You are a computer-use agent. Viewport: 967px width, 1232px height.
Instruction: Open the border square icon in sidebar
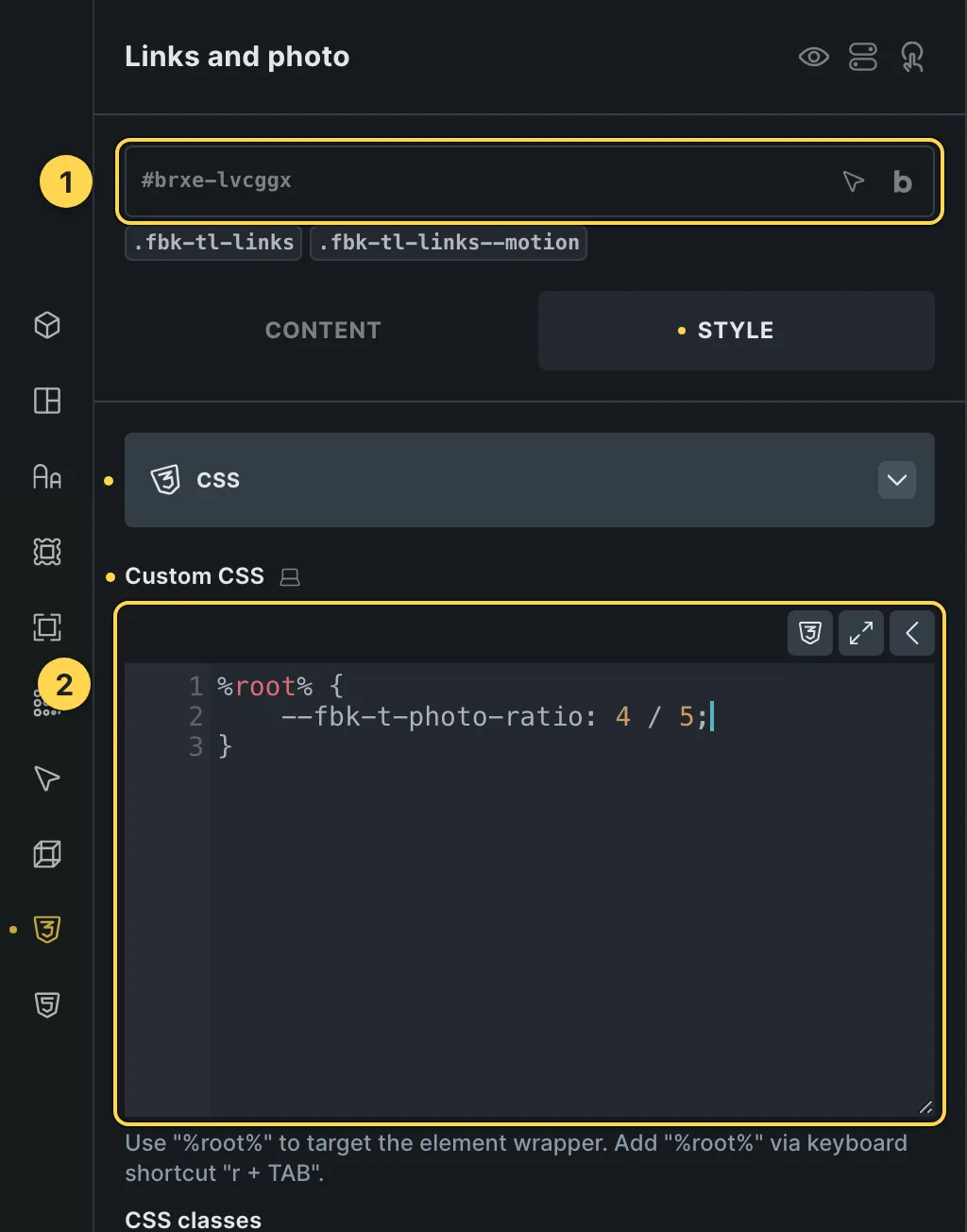click(x=47, y=627)
